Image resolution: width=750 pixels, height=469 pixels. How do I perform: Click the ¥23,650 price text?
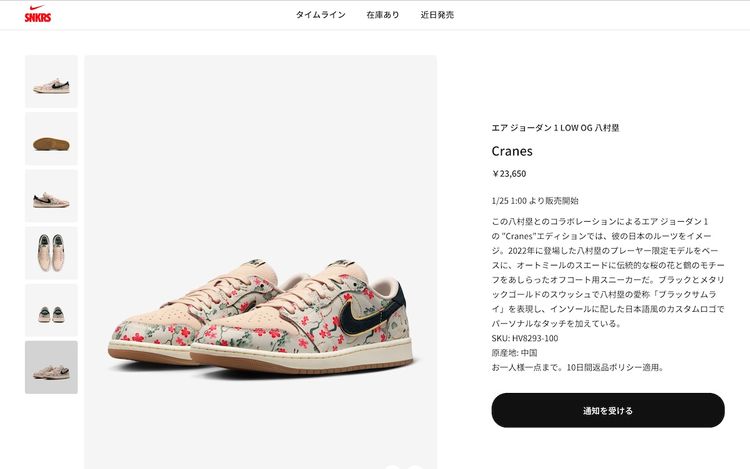tap(509, 174)
